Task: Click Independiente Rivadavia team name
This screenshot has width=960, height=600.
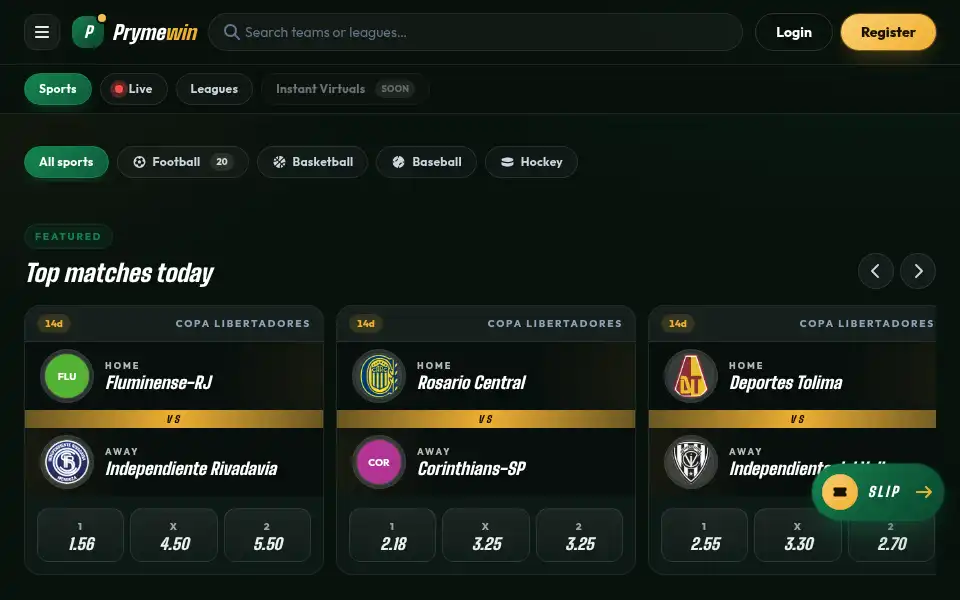Action: tap(191, 468)
